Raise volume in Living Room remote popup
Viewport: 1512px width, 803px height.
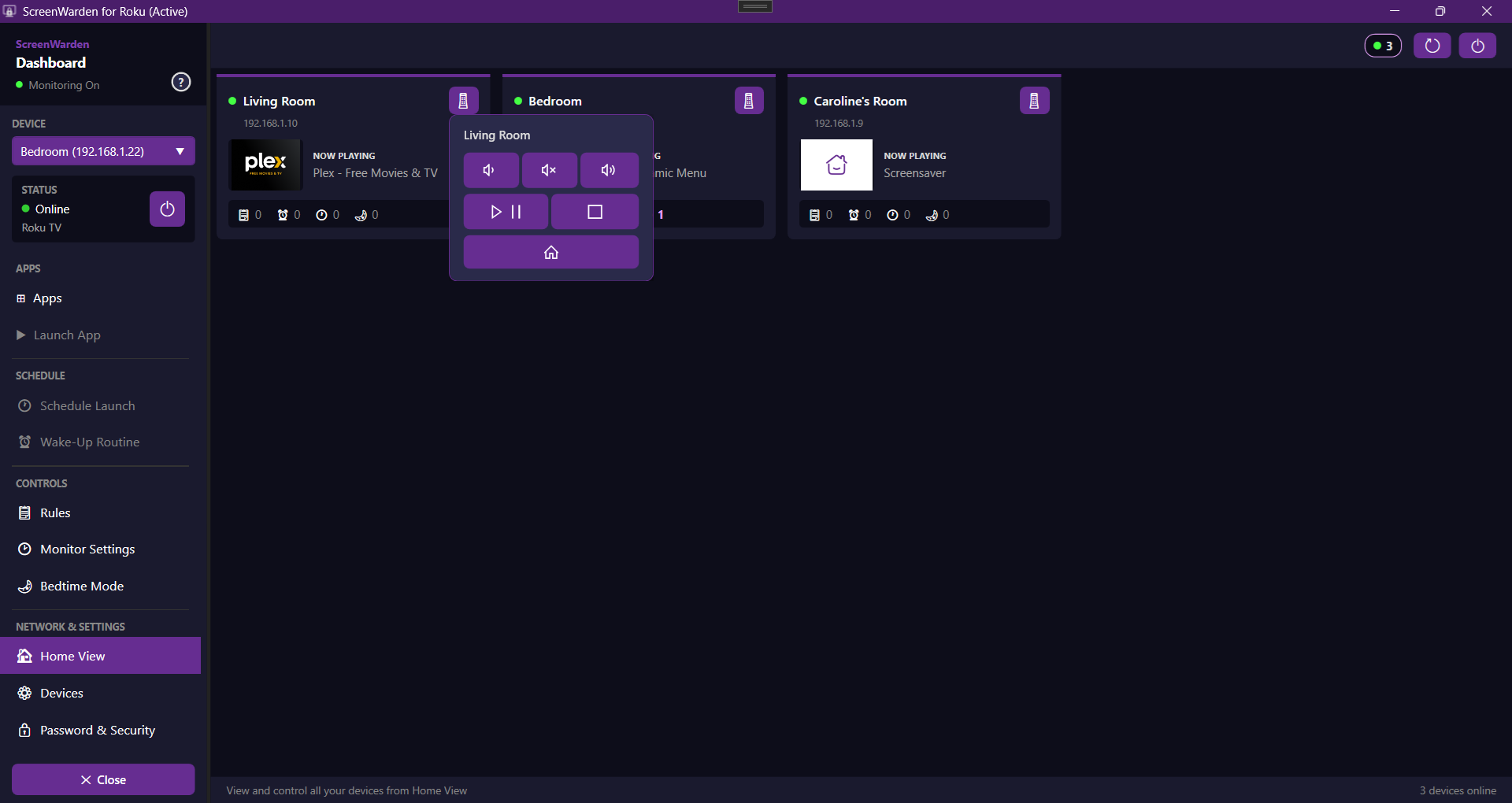point(609,170)
